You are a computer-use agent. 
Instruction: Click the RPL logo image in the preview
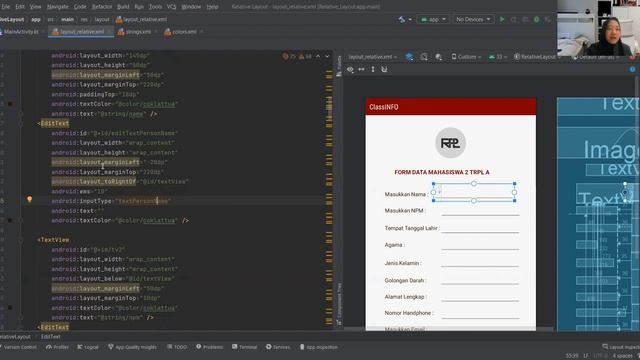pos(450,143)
